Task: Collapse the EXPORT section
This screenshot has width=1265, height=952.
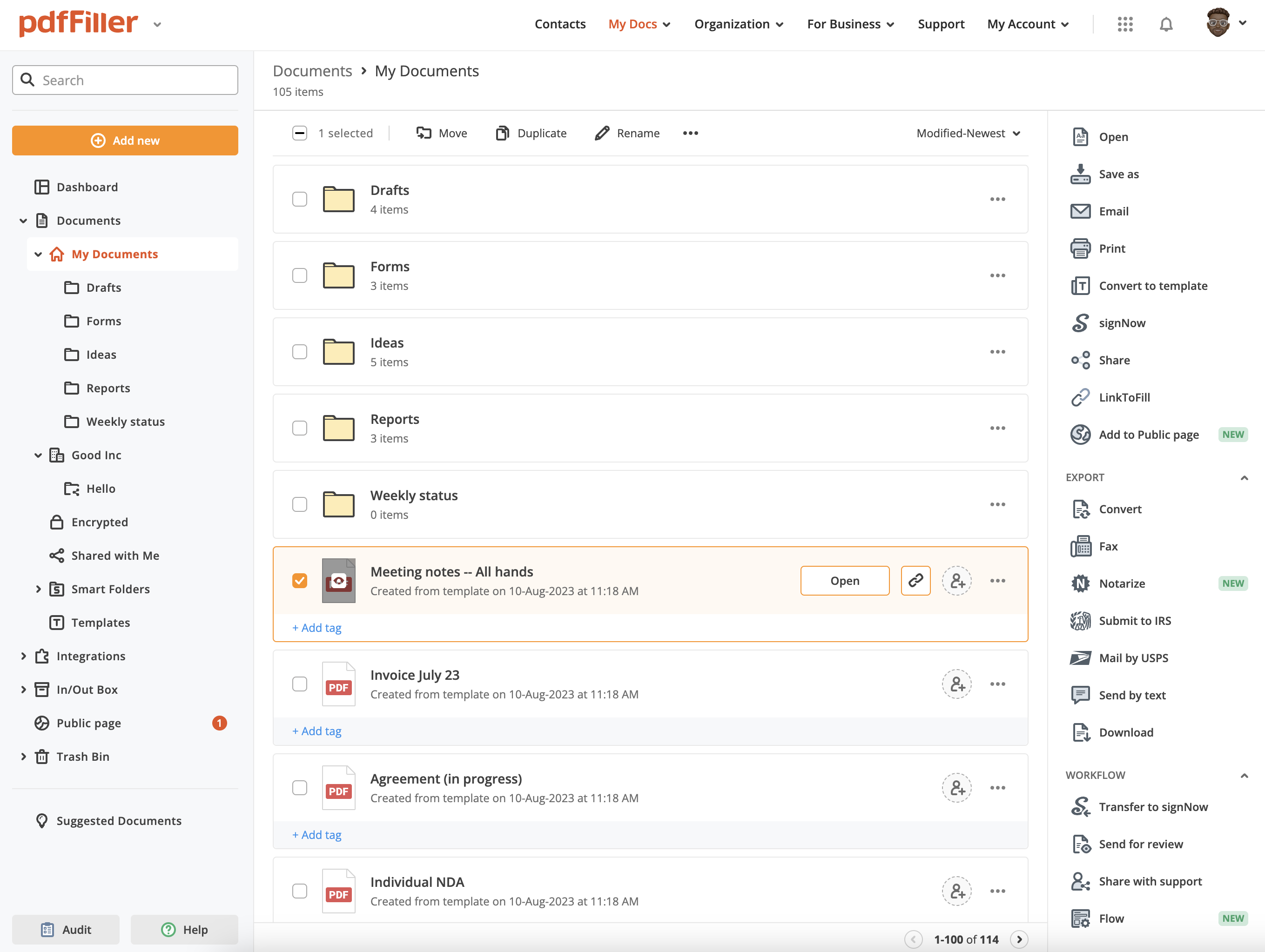Action: tap(1244, 477)
